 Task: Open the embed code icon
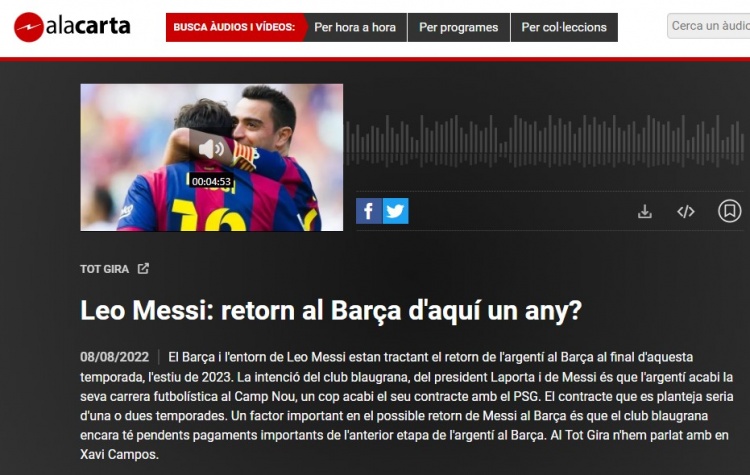[x=685, y=211]
